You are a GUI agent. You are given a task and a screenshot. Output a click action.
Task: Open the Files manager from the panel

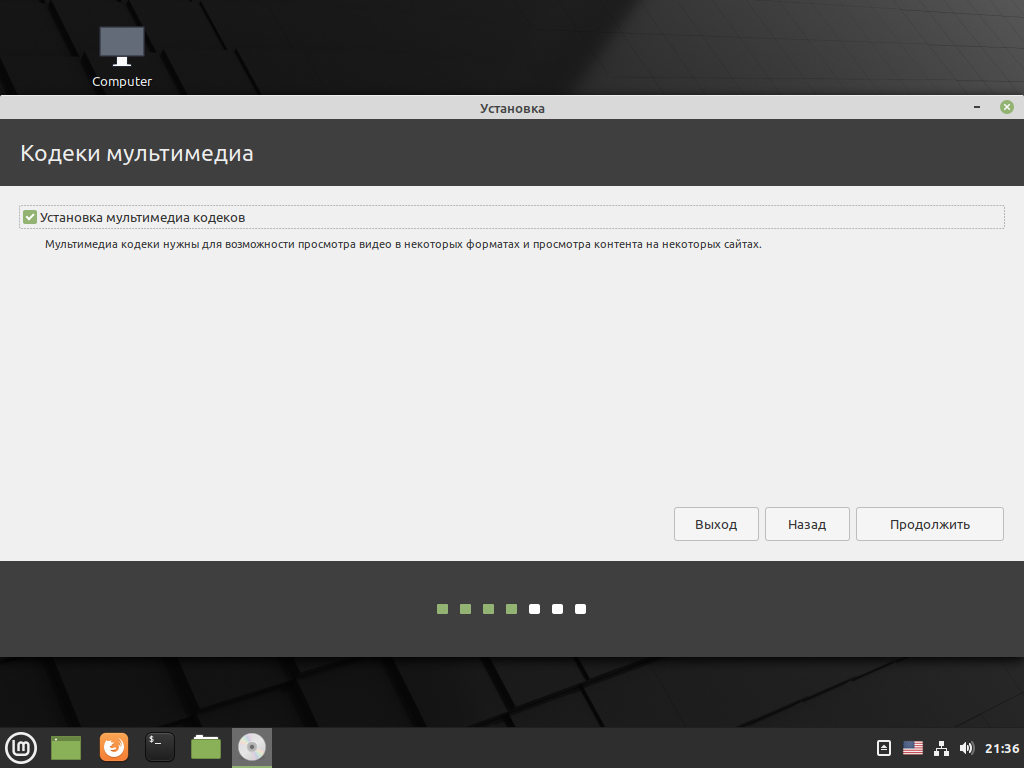coord(206,747)
